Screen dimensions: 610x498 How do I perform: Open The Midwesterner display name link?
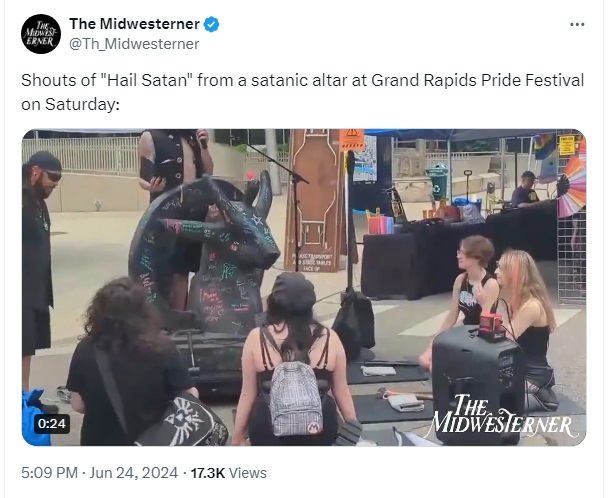[x=135, y=24]
